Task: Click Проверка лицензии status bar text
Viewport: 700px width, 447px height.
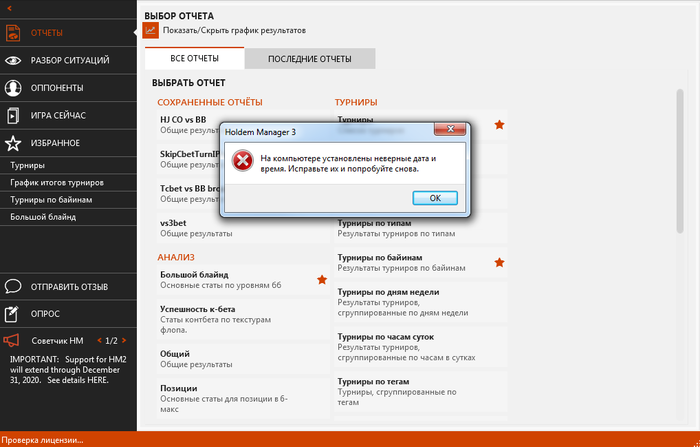Action: [x=42, y=440]
